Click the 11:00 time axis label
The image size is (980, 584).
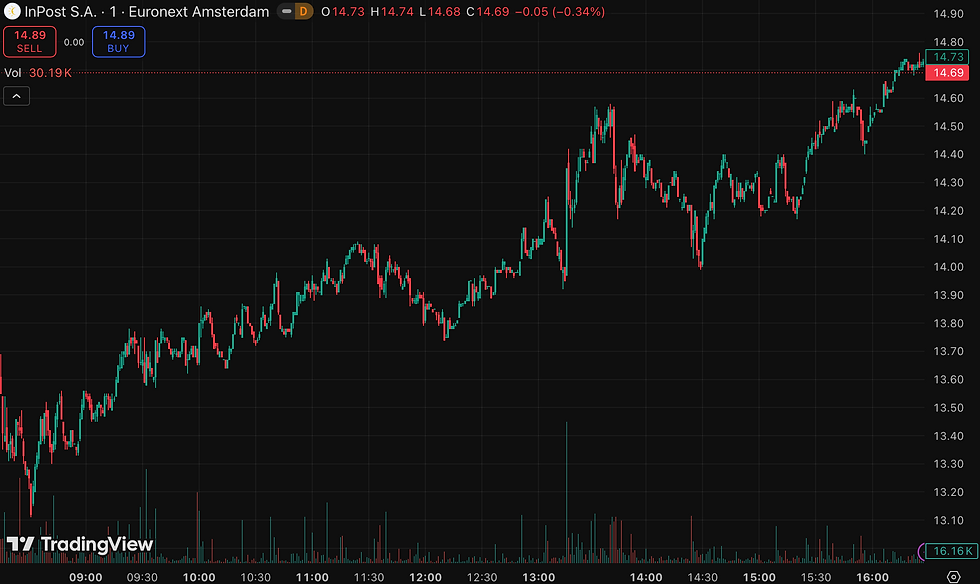tap(312, 577)
